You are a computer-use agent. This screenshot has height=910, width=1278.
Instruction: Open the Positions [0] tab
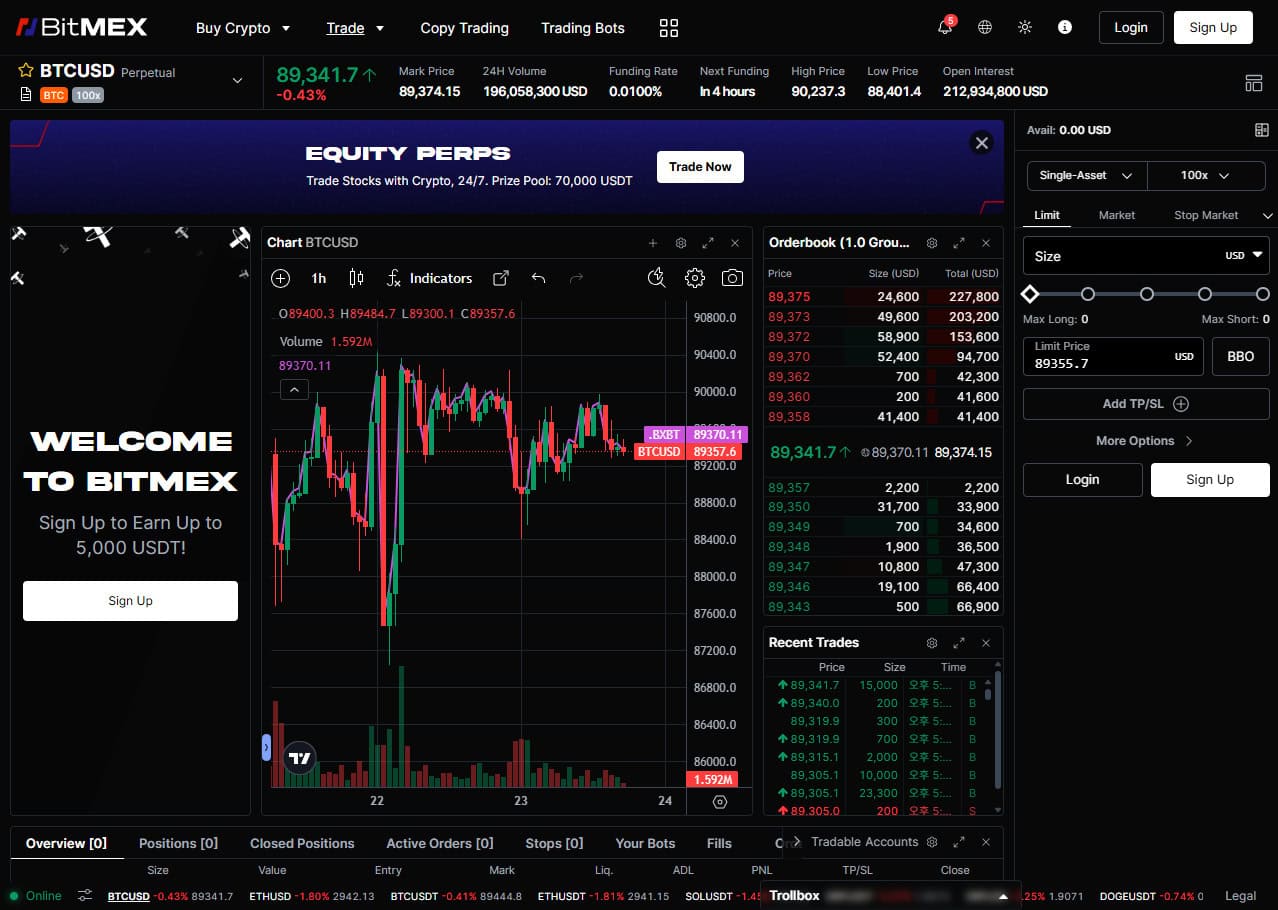[177, 843]
